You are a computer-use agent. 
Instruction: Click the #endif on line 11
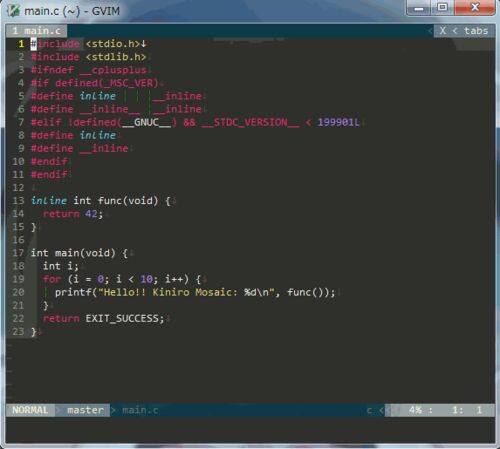[x=49, y=175]
